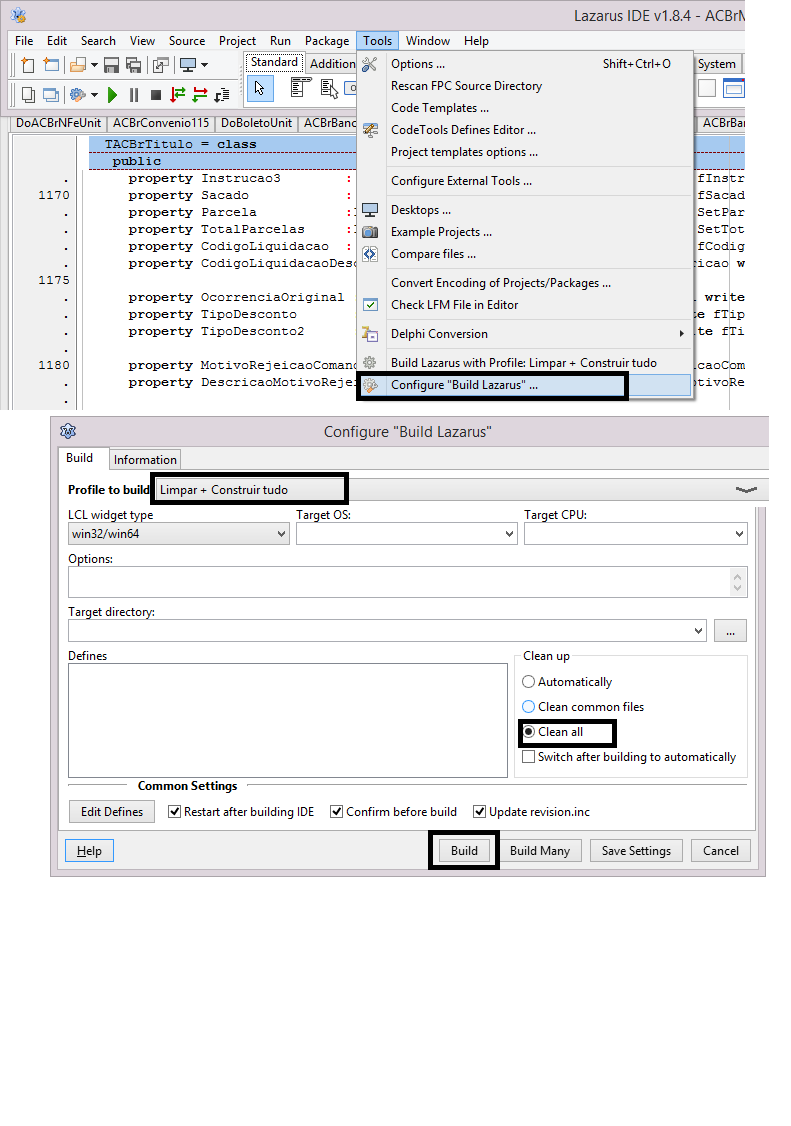
Task: Click the Compare files icon
Action: click(370, 254)
